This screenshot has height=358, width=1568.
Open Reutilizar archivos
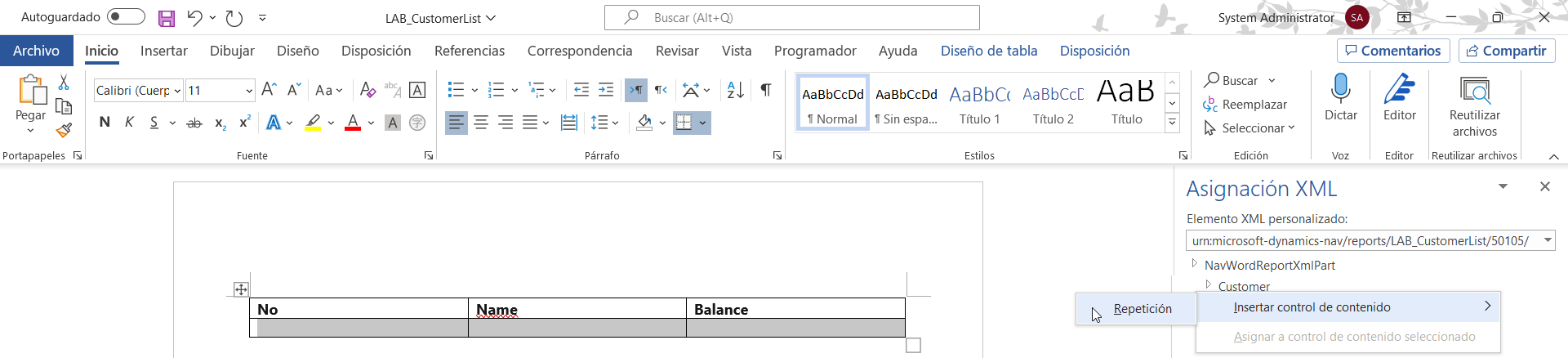click(x=1474, y=106)
